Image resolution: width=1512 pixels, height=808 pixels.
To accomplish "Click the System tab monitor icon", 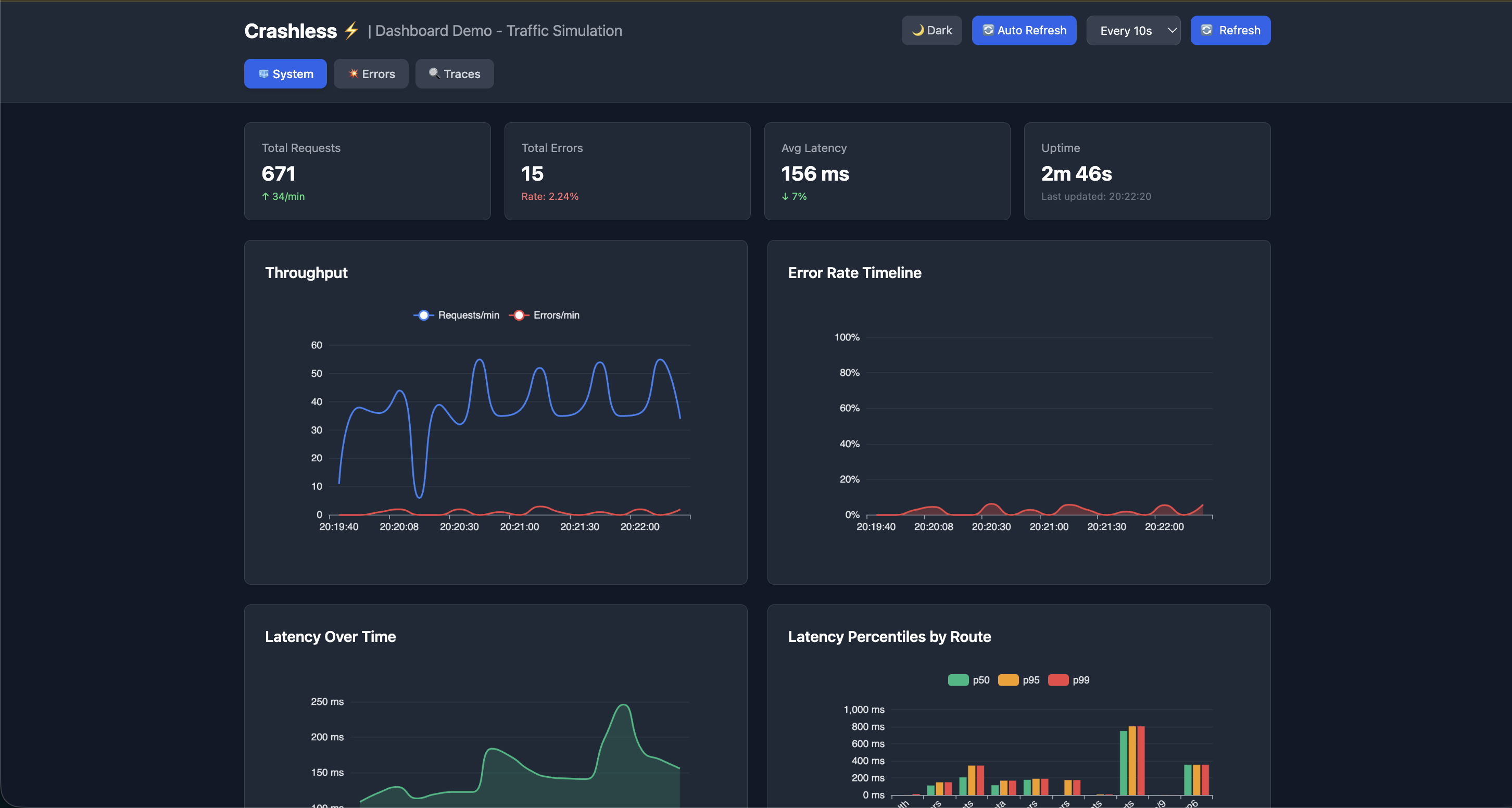I will [263, 74].
